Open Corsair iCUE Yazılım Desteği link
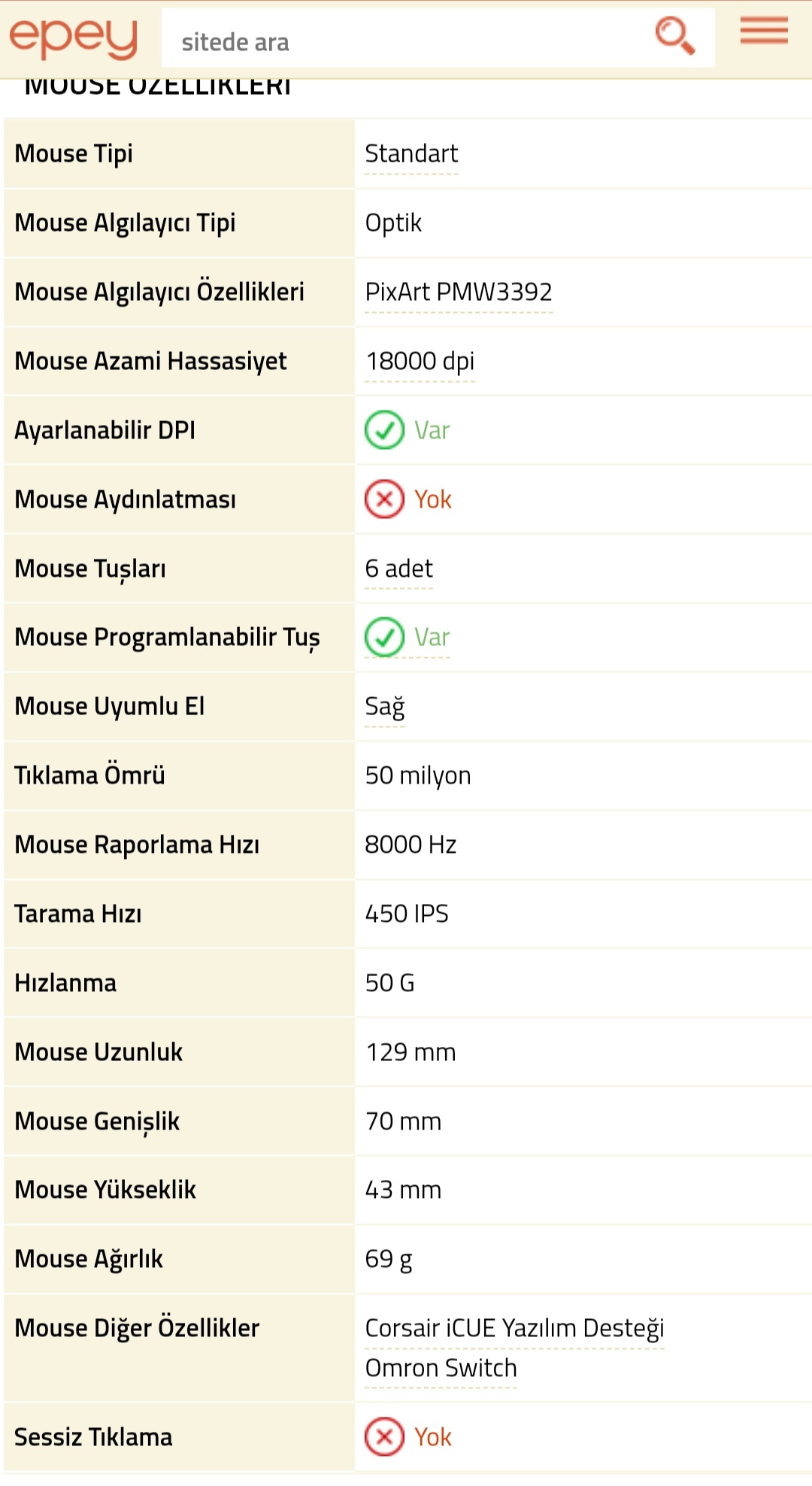This screenshot has width=812, height=1486. [514, 1328]
